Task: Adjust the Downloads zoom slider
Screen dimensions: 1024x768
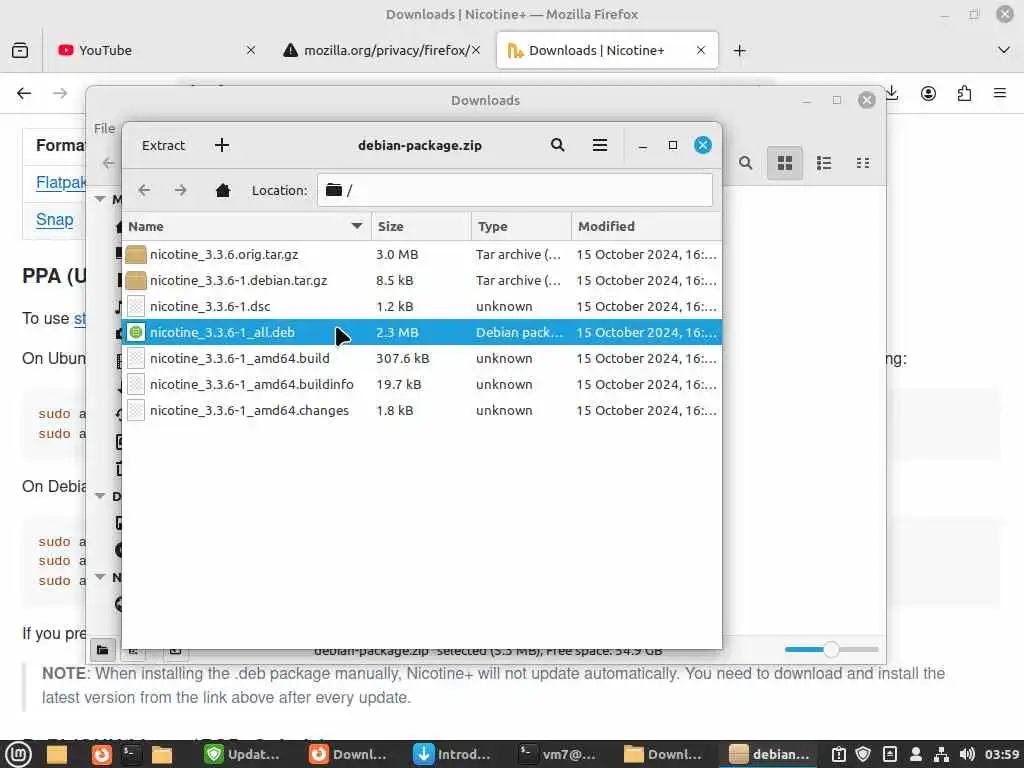Action: point(831,650)
